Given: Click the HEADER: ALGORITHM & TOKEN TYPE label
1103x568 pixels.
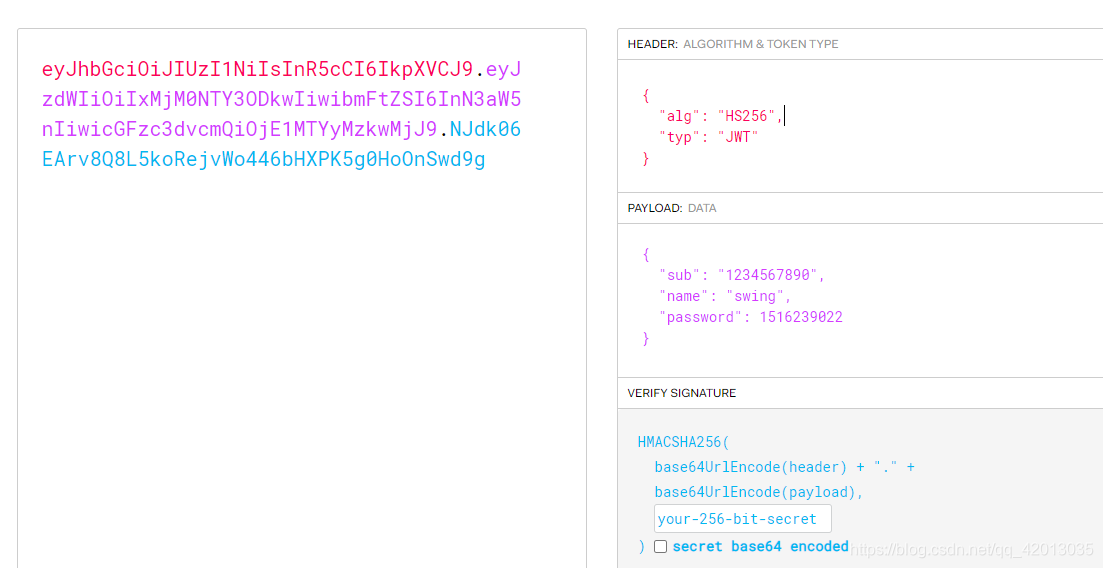Looking at the screenshot, I should coord(732,44).
